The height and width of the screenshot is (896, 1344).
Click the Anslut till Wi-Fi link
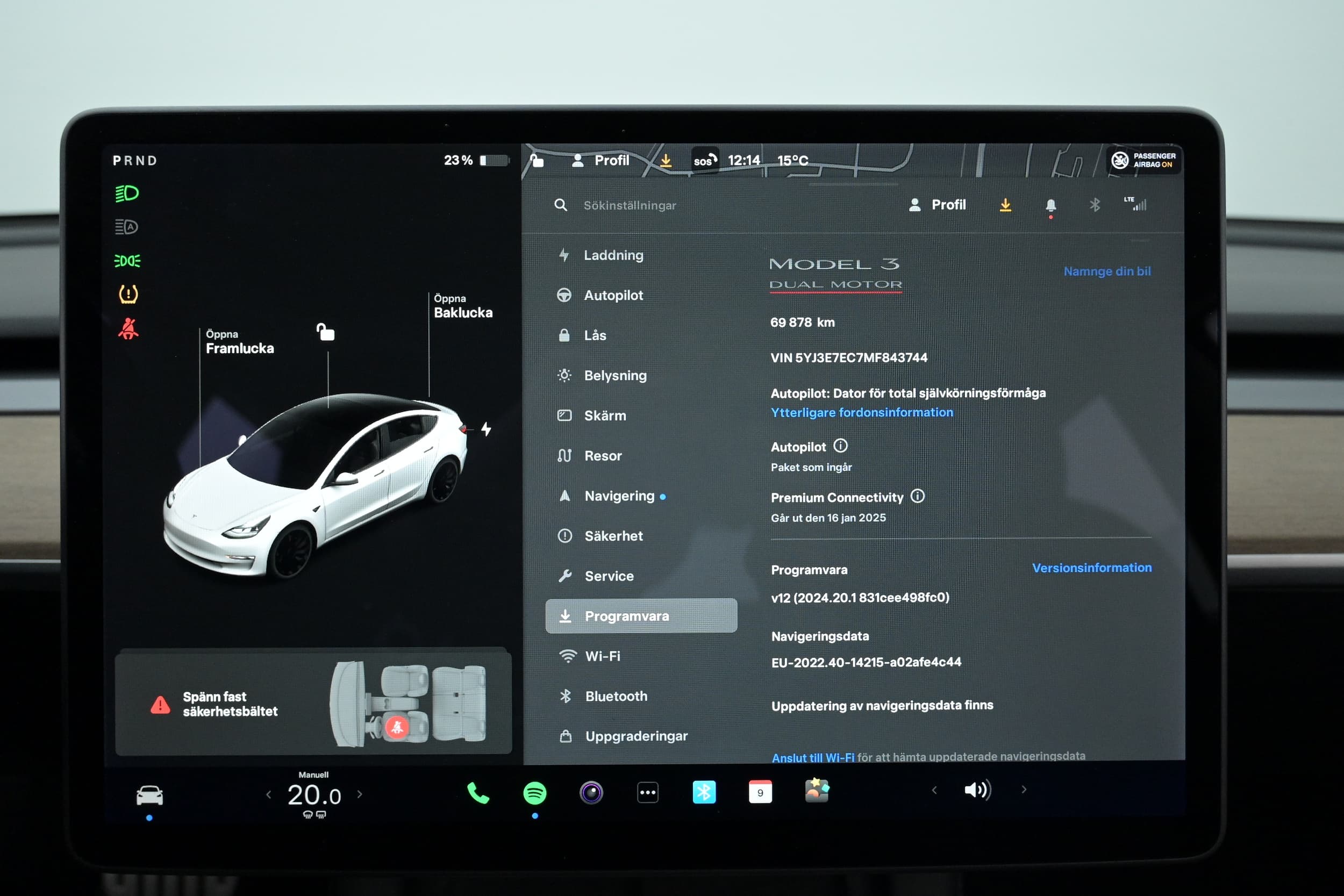[x=812, y=758]
